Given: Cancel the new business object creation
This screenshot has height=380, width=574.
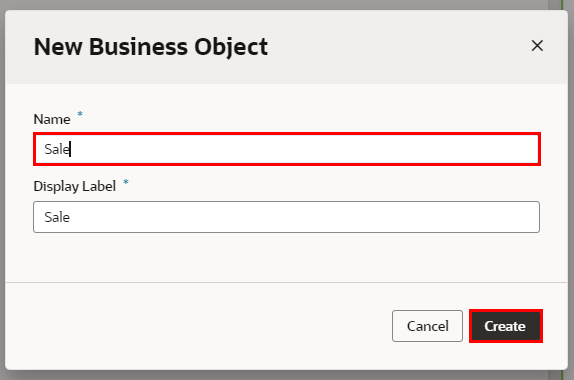Looking at the screenshot, I should 427,326.
